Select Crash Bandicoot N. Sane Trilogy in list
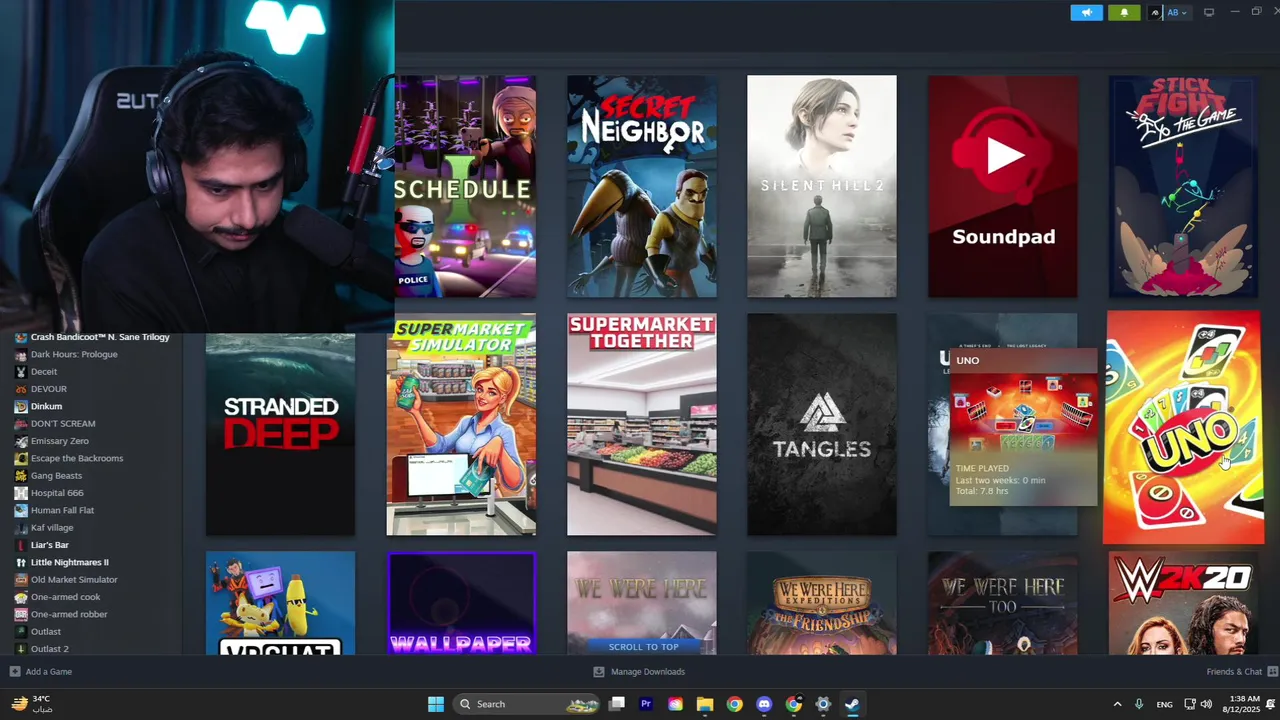 point(100,337)
